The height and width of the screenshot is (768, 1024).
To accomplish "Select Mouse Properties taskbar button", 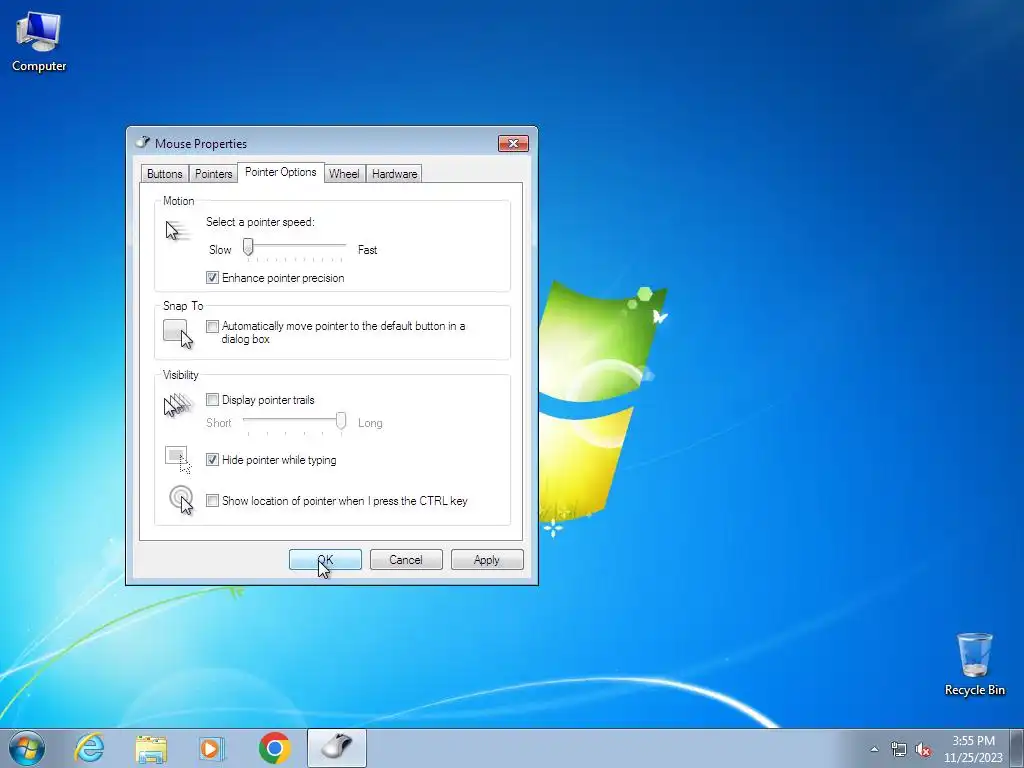I will 336,748.
